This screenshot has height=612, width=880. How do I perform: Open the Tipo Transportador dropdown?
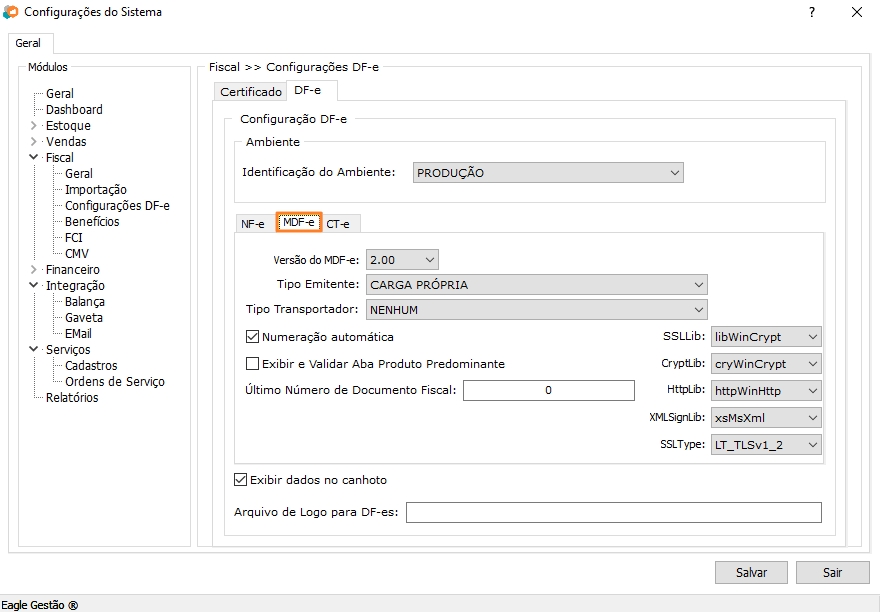tap(537, 310)
